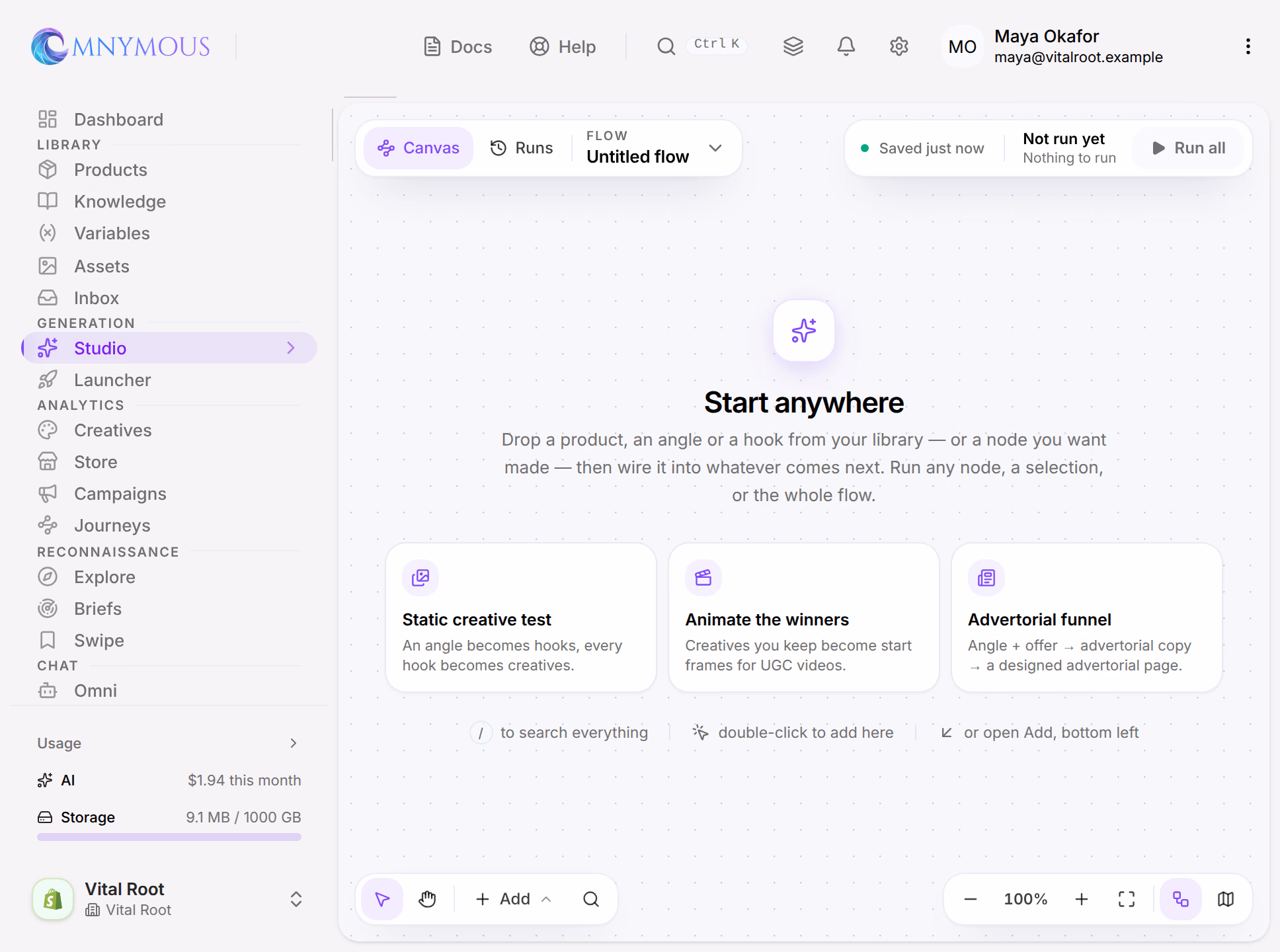Choose the Advertorial funnel template
The image size is (1280, 952).
[1087, 617]
